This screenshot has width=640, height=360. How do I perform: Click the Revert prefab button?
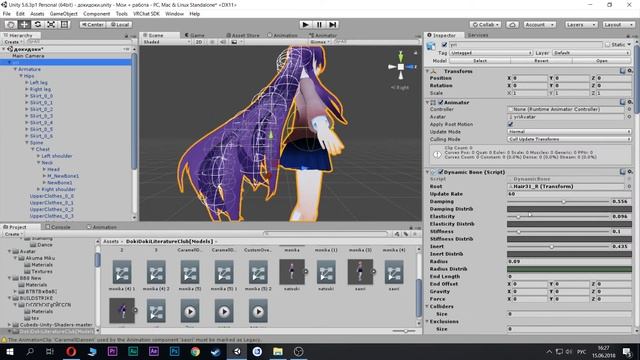click(541, 61)
